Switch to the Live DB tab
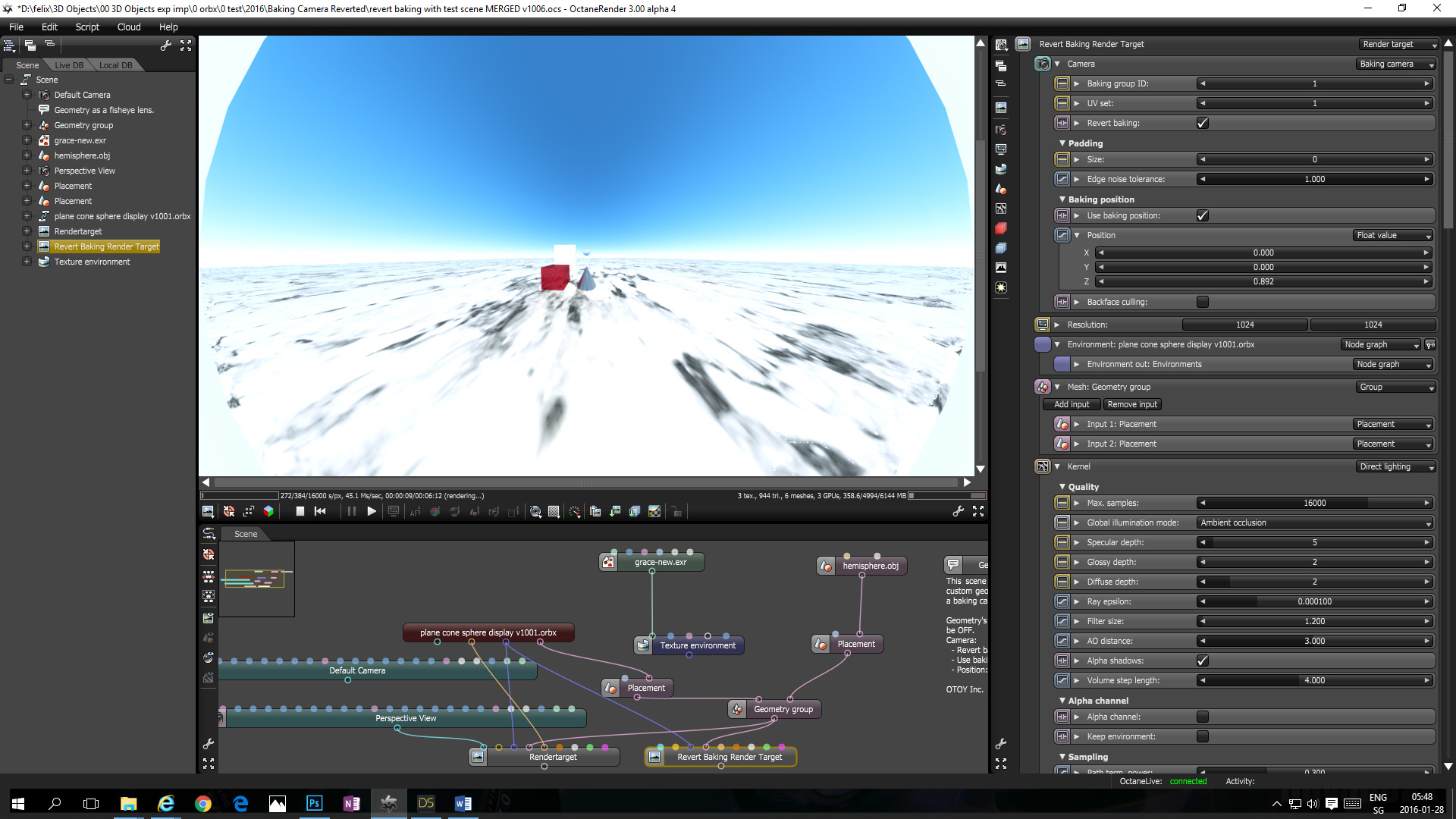1456x819 pixels. 69,65
